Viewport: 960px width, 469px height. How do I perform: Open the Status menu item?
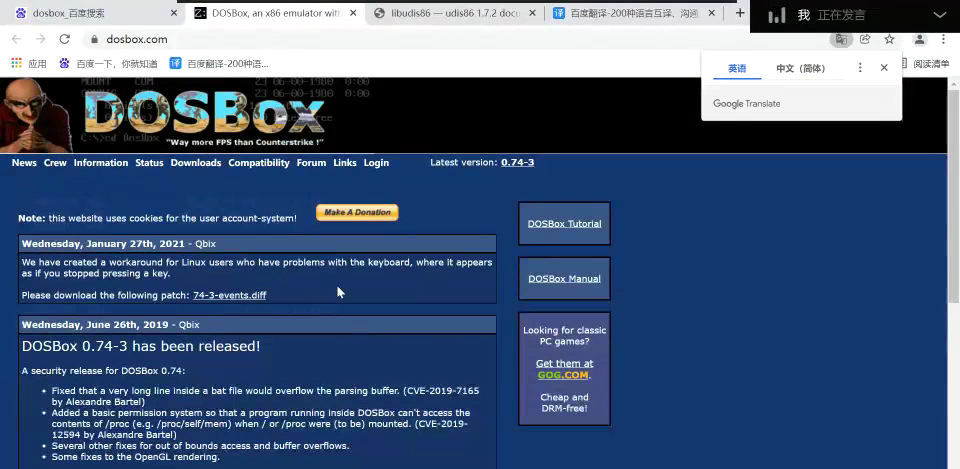149,163
